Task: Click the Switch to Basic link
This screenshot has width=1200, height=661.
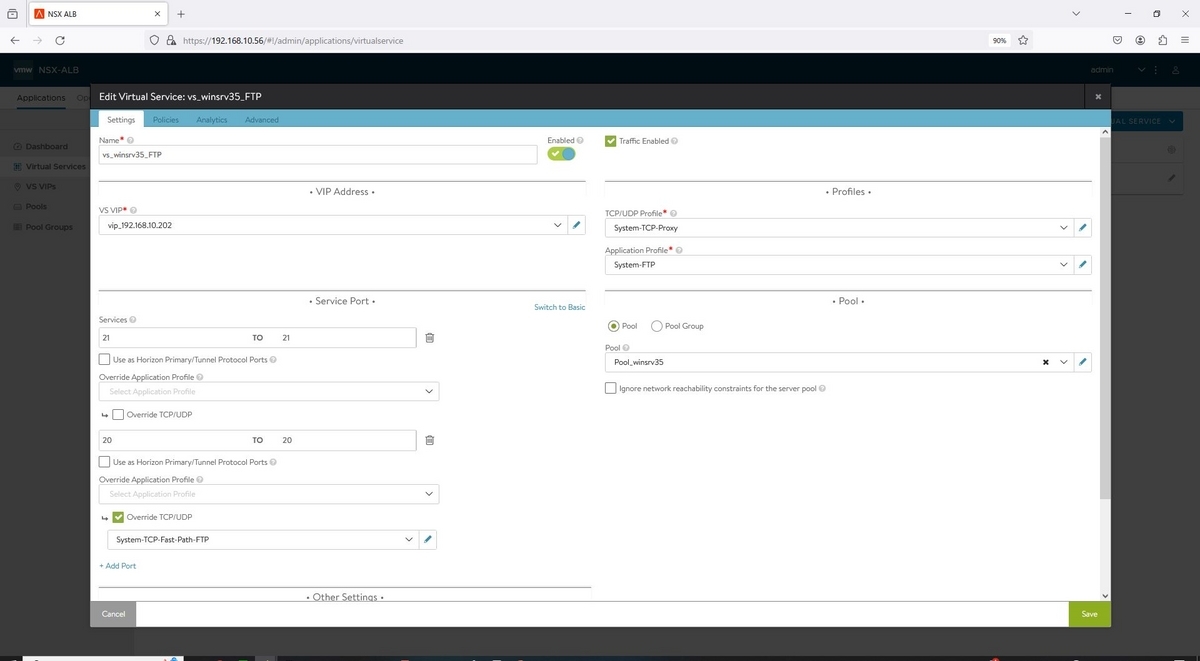Action: tap(560, 307)
